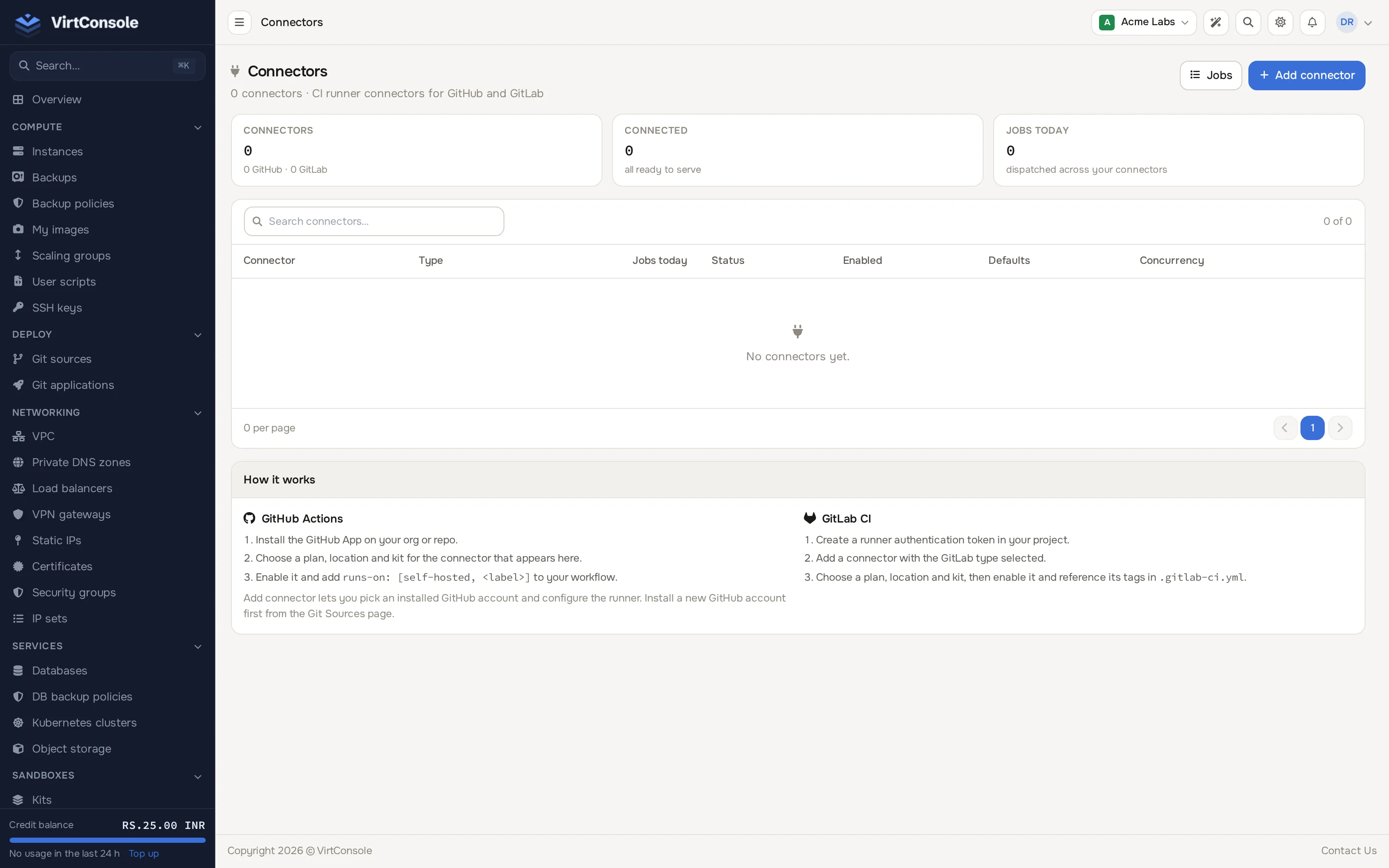The height and width of the screenshot is (868, 1389).
Task: Click the Jobs today column header
Action: [659, 261]
